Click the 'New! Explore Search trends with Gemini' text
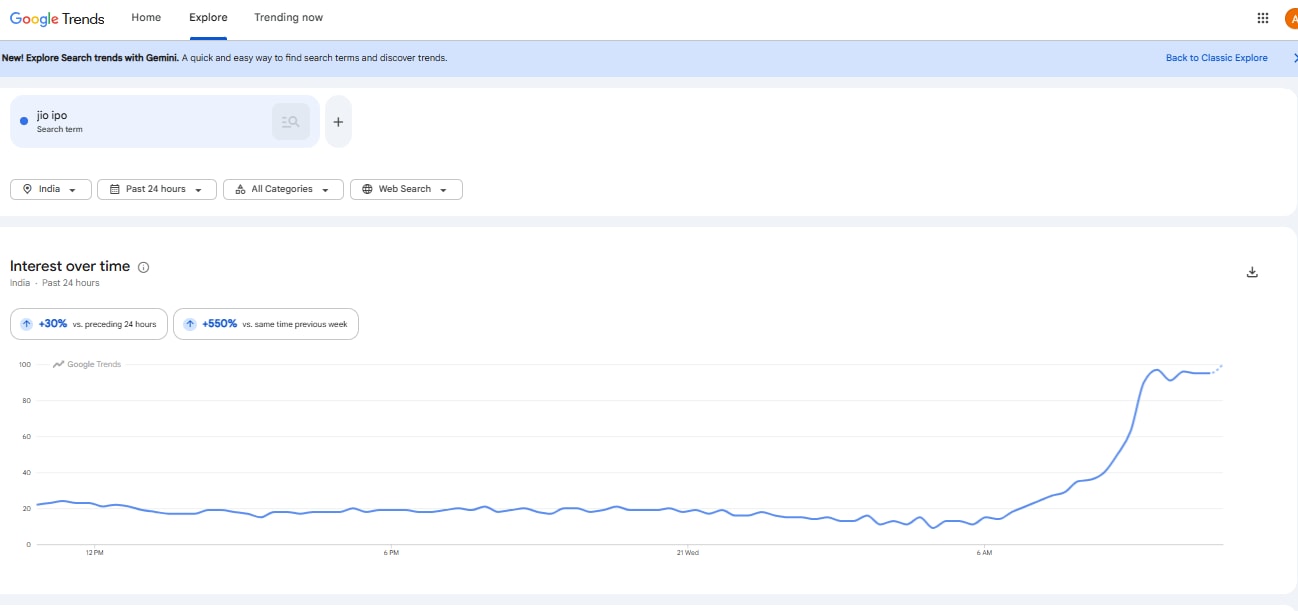The width and height of the screenshot is (1298, 611). tap(90, 58)
